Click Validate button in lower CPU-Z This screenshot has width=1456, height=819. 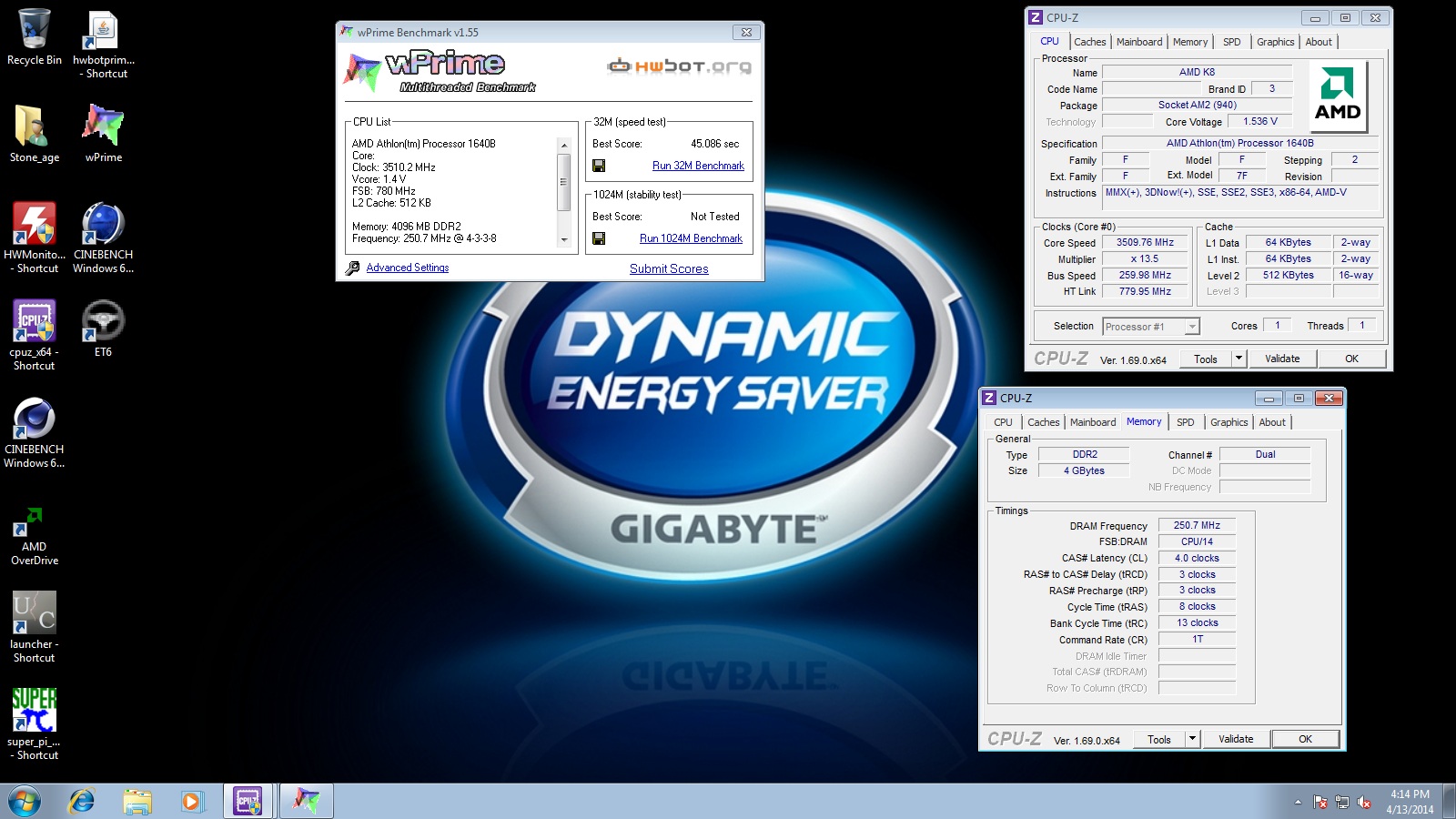(x=1236, y=739)
